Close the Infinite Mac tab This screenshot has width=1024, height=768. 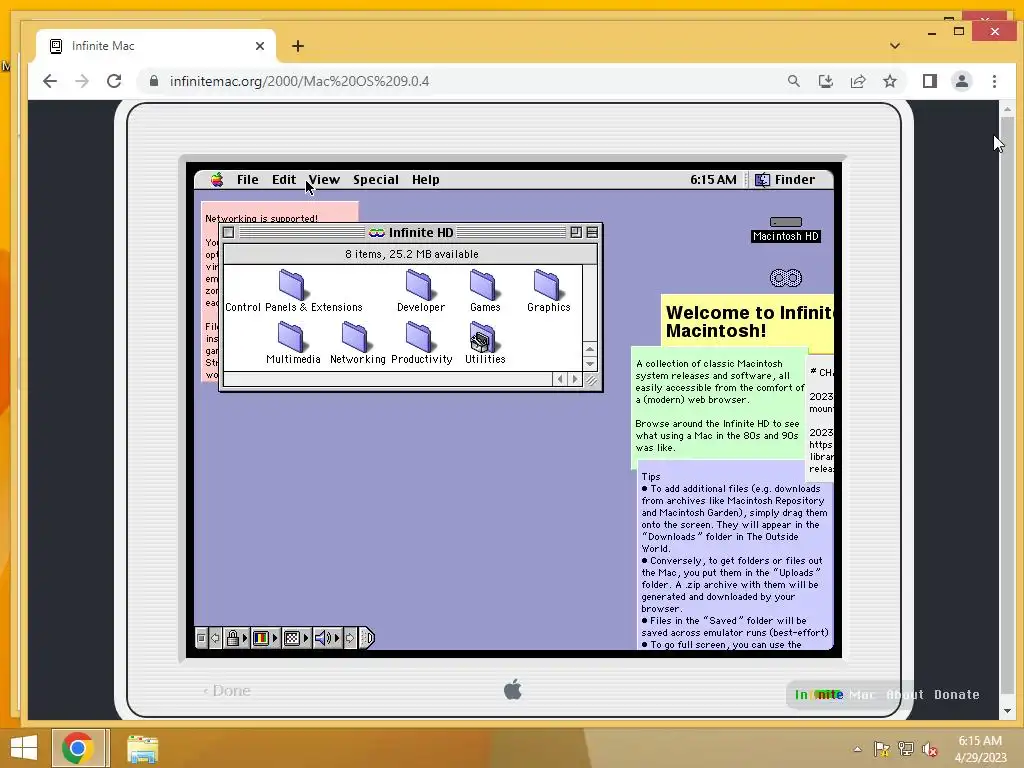coord(260,46)
